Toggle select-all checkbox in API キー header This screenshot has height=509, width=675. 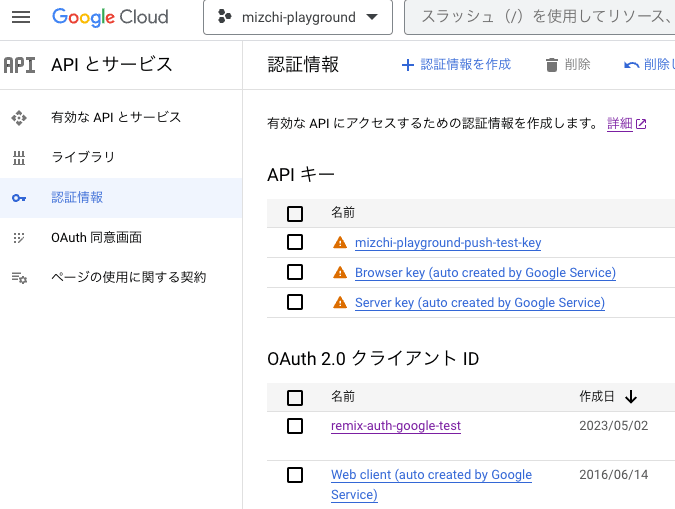295,214
